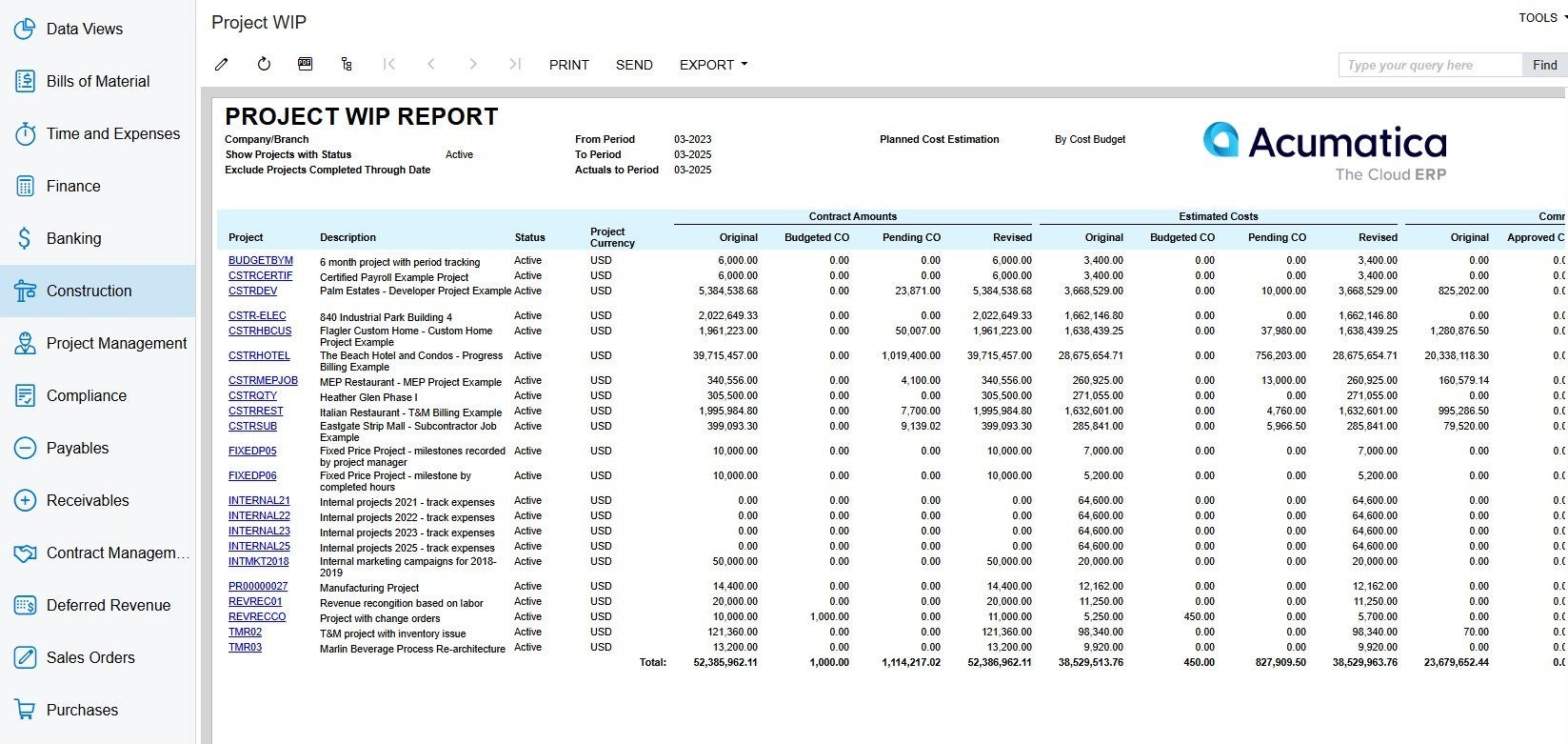Open the CSTRMEPJOB project link
The height and width of the screenshot is (744, 1568).
pos(263,380)
